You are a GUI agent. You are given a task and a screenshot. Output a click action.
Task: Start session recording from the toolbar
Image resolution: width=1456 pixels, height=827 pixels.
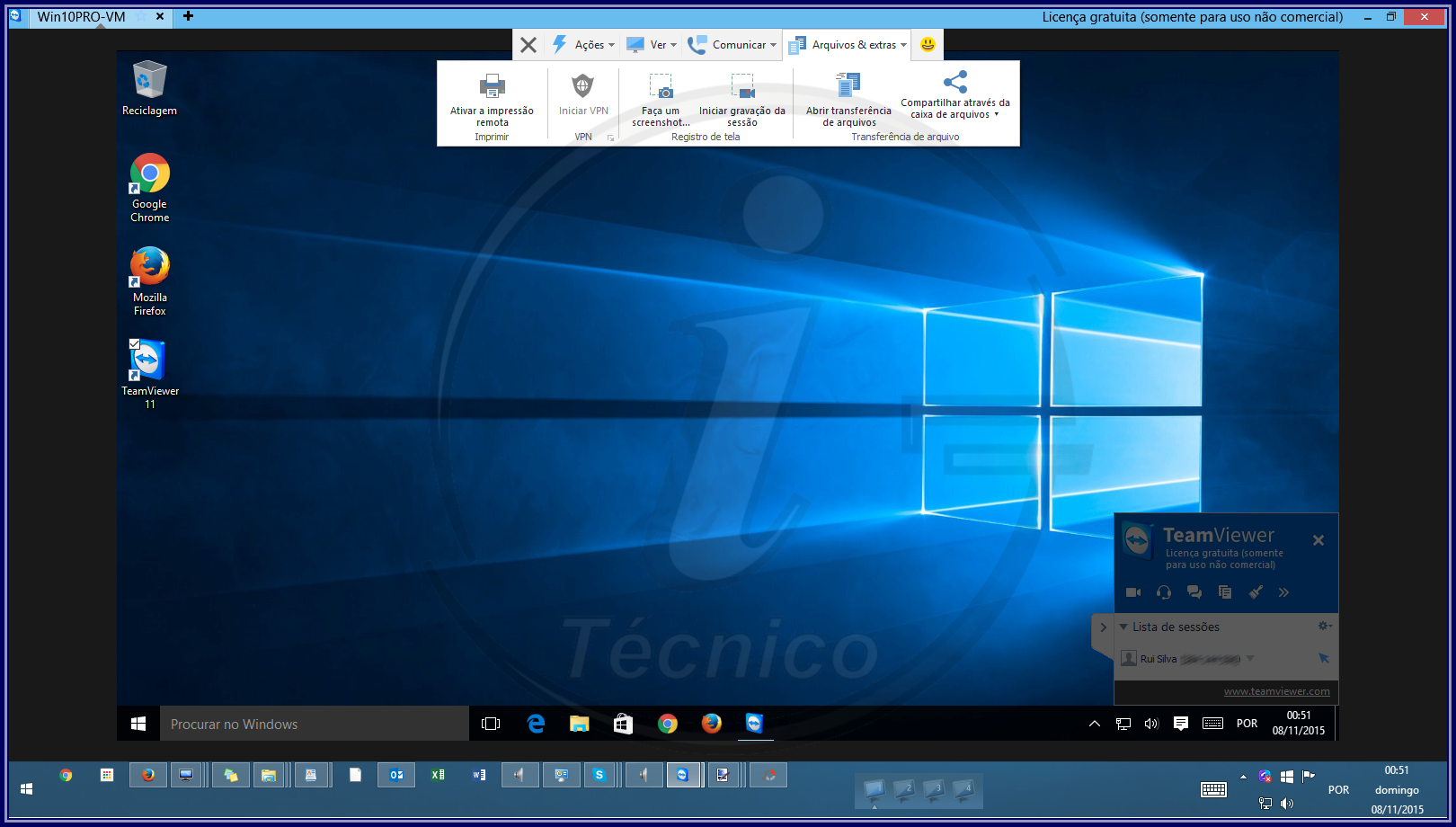(742, 99)
